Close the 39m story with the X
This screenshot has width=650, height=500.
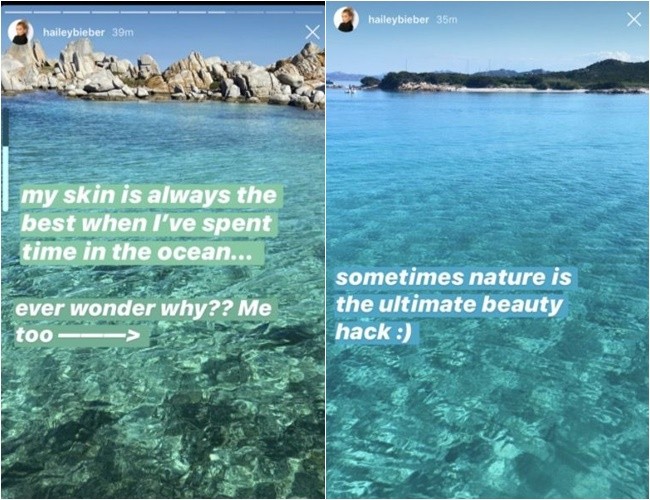[x=312, y=32]
